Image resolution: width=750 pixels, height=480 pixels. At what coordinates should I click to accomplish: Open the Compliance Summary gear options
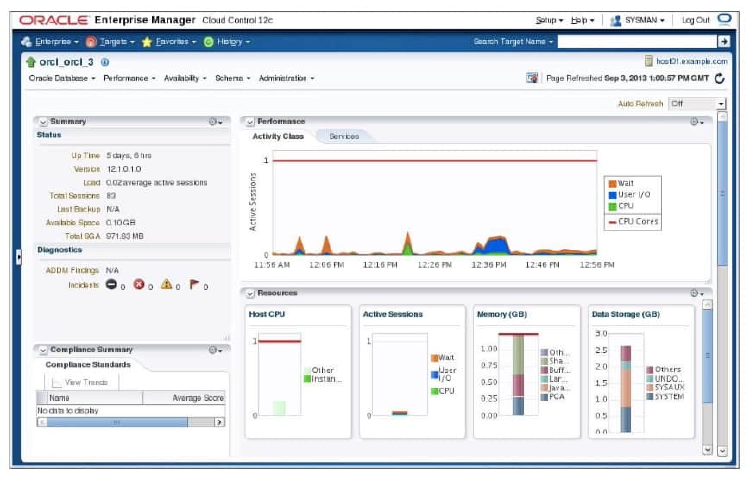pyautogui.click(x=216, y=350)
